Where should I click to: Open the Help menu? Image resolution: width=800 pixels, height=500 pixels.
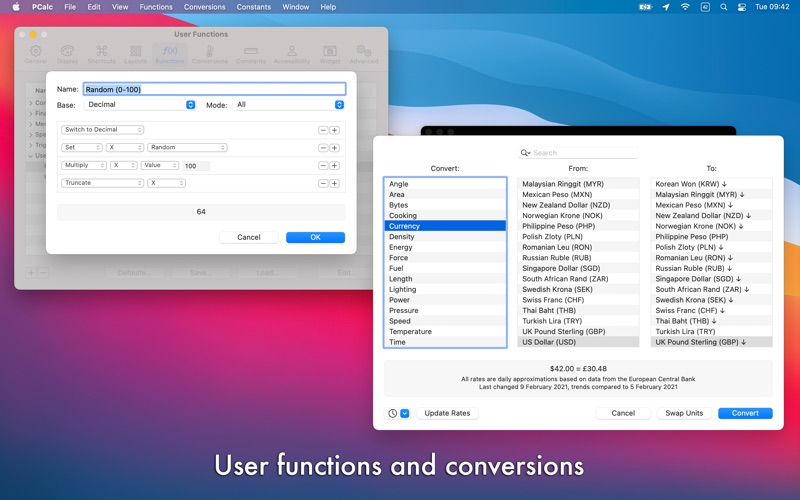point(328,7)
